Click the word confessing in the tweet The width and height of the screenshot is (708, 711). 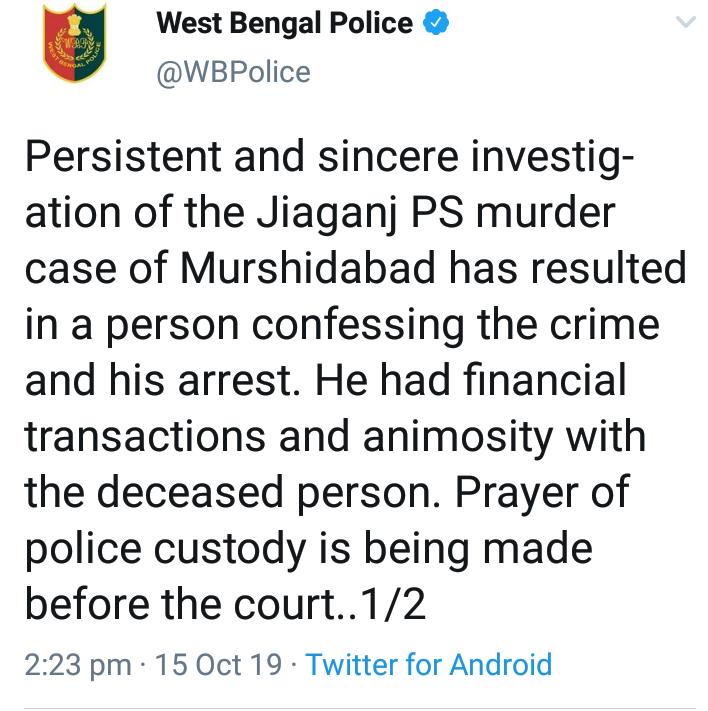pyautogui.click(x=358, y=326)
